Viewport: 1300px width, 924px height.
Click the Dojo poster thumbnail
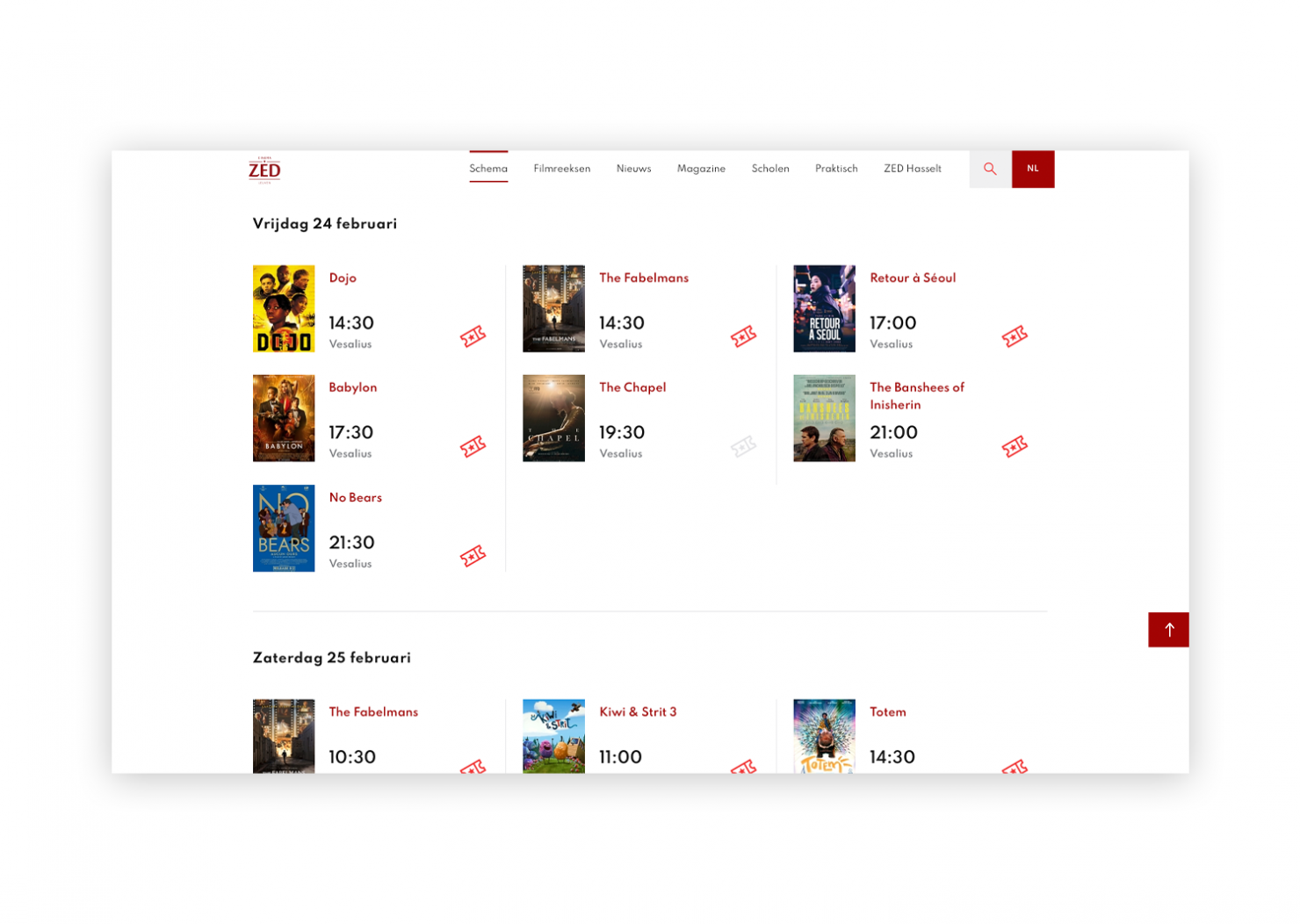point(284,308)
